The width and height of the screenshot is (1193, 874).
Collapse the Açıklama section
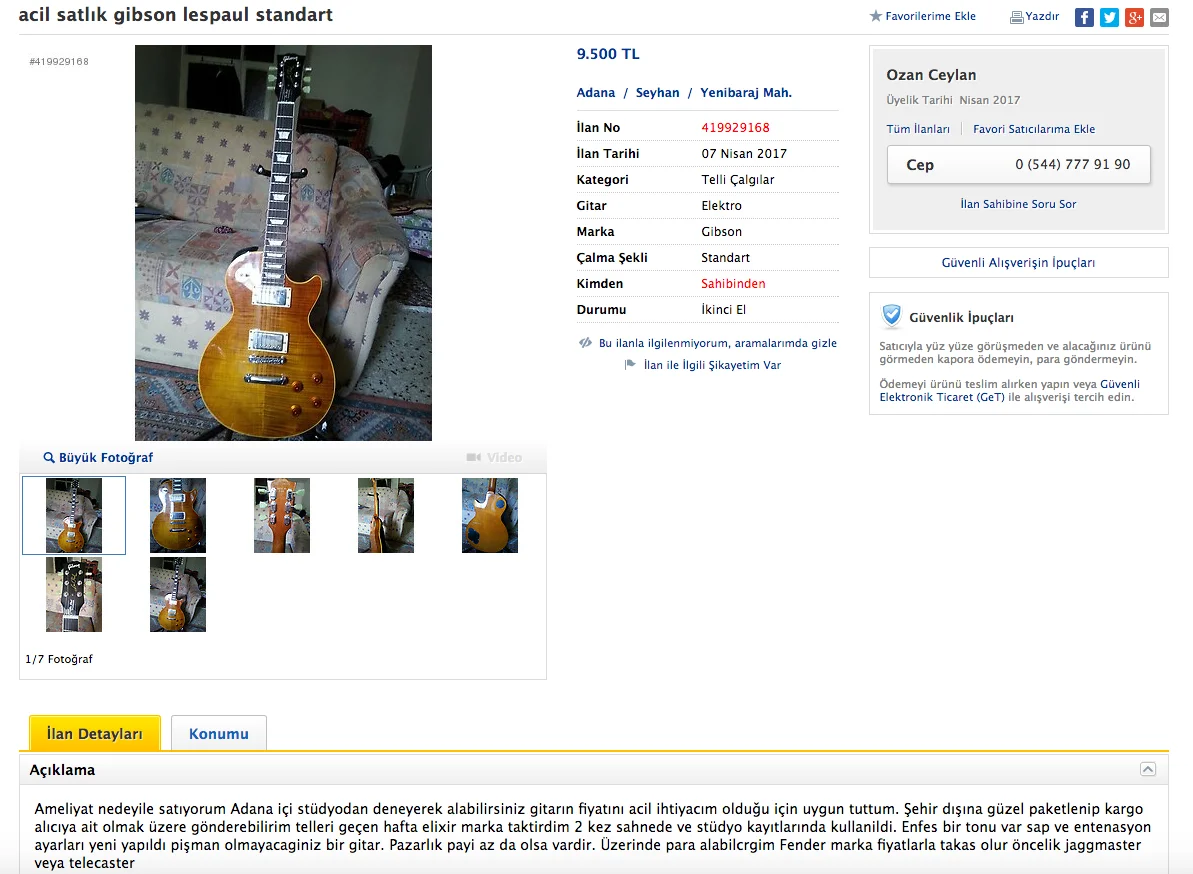tap(1148, 769)
